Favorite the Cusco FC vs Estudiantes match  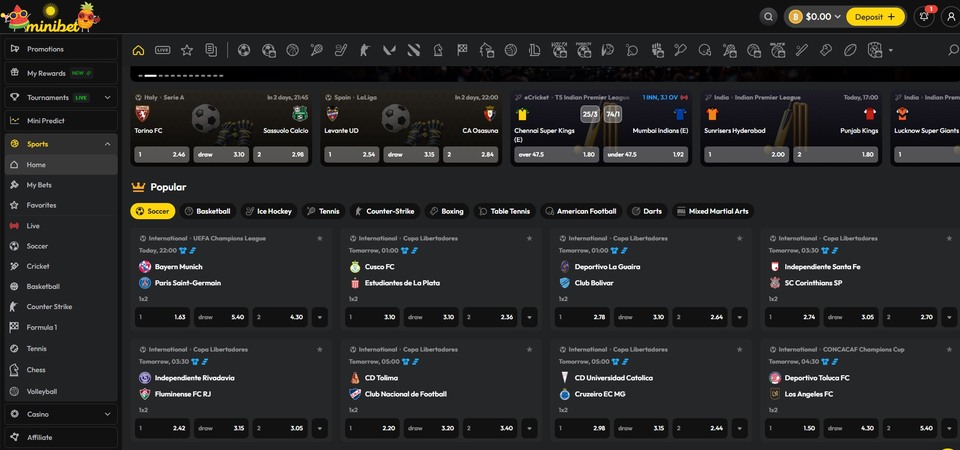(x=530, y=238)
